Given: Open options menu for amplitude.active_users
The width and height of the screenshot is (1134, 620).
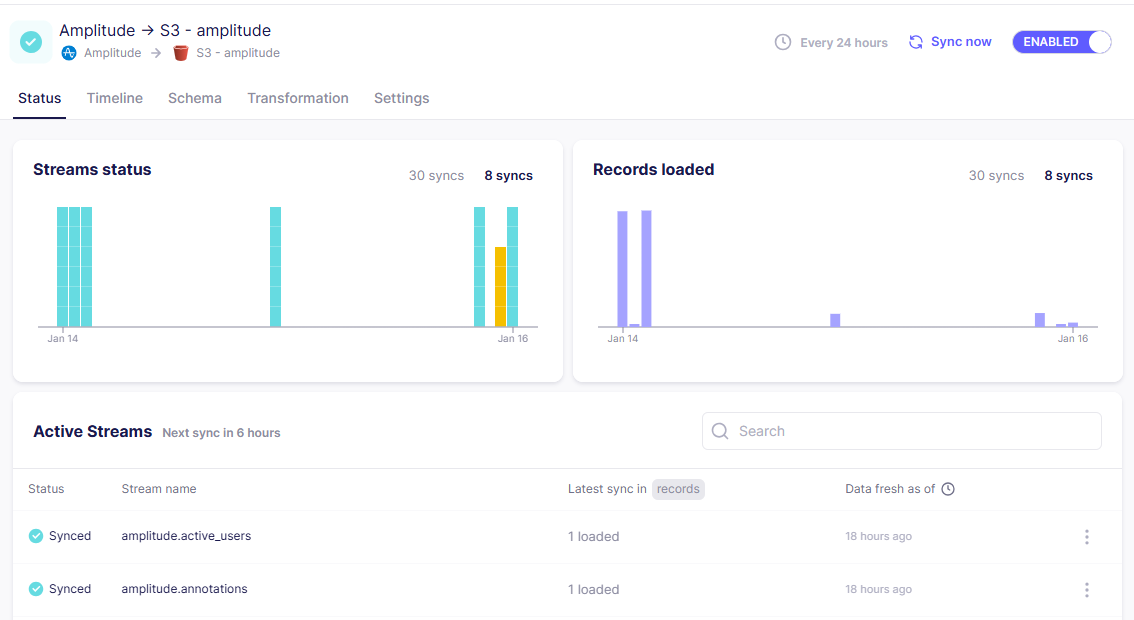Looking at the screenshot, I should (x=1087, y=537).
